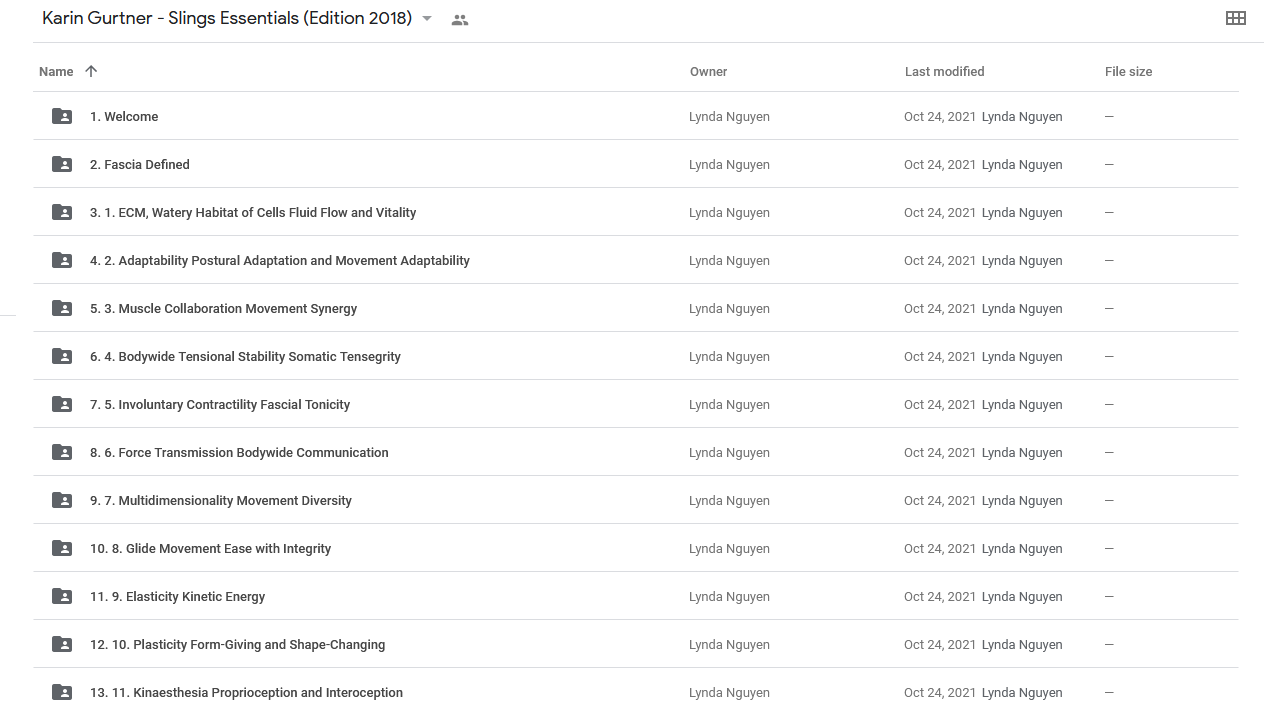The height and width of the screenshot is (704, 1264).
Task: Click Oct 24, 2021 date in Force Transmission row
Action: pos(940,453)
